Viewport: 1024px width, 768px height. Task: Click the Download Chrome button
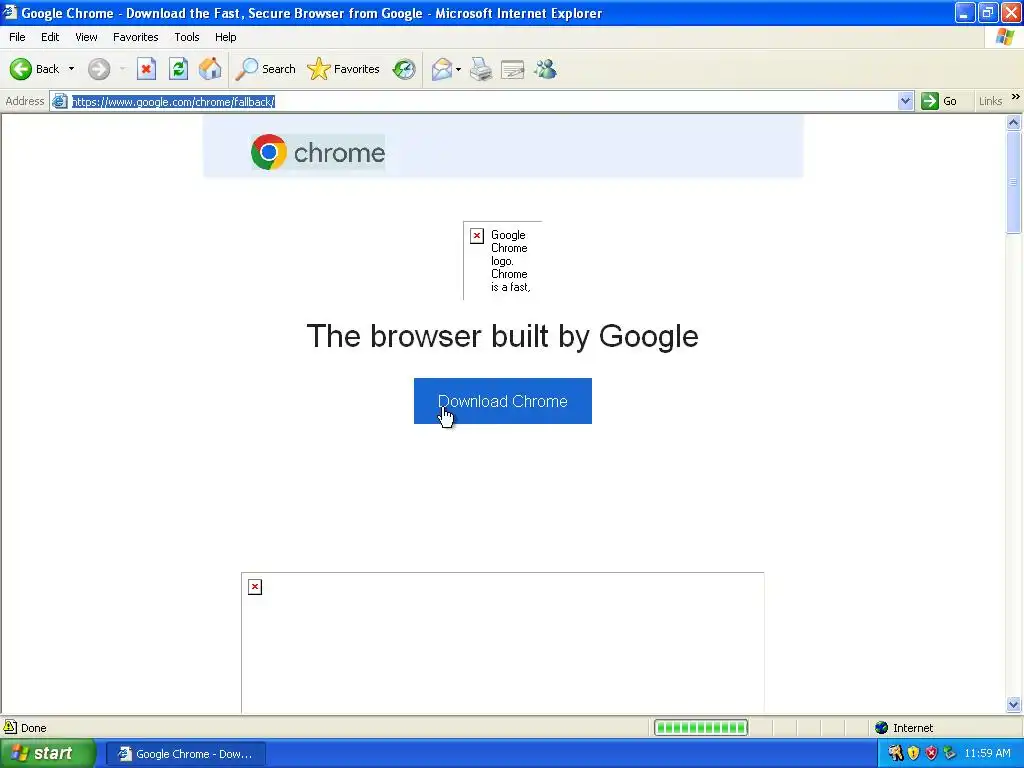pos(503,401)
